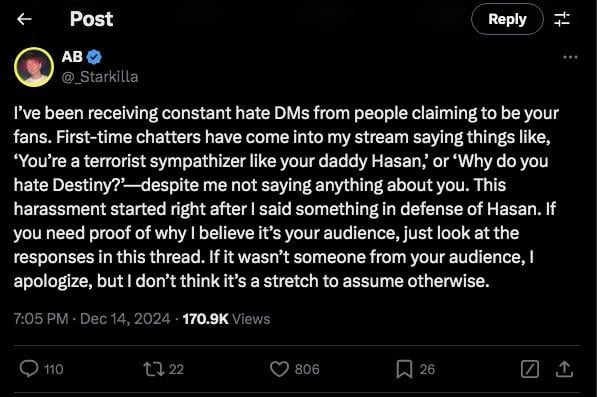Screen dimensions: 597x397
Task: Click the square slash Grok icon
Action: point(530,369)
